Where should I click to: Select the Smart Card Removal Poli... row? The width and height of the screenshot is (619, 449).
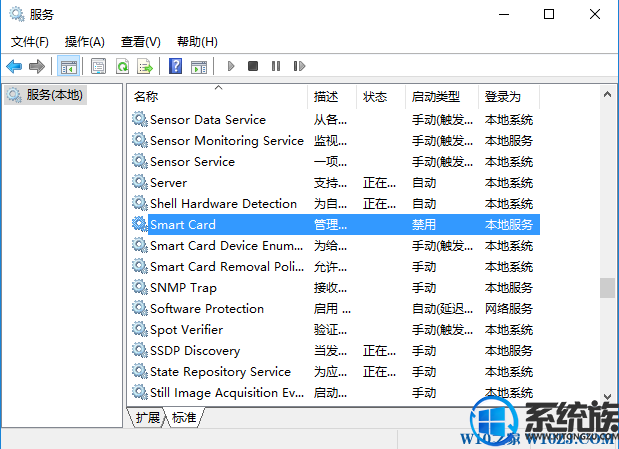(x=336, y=267)
